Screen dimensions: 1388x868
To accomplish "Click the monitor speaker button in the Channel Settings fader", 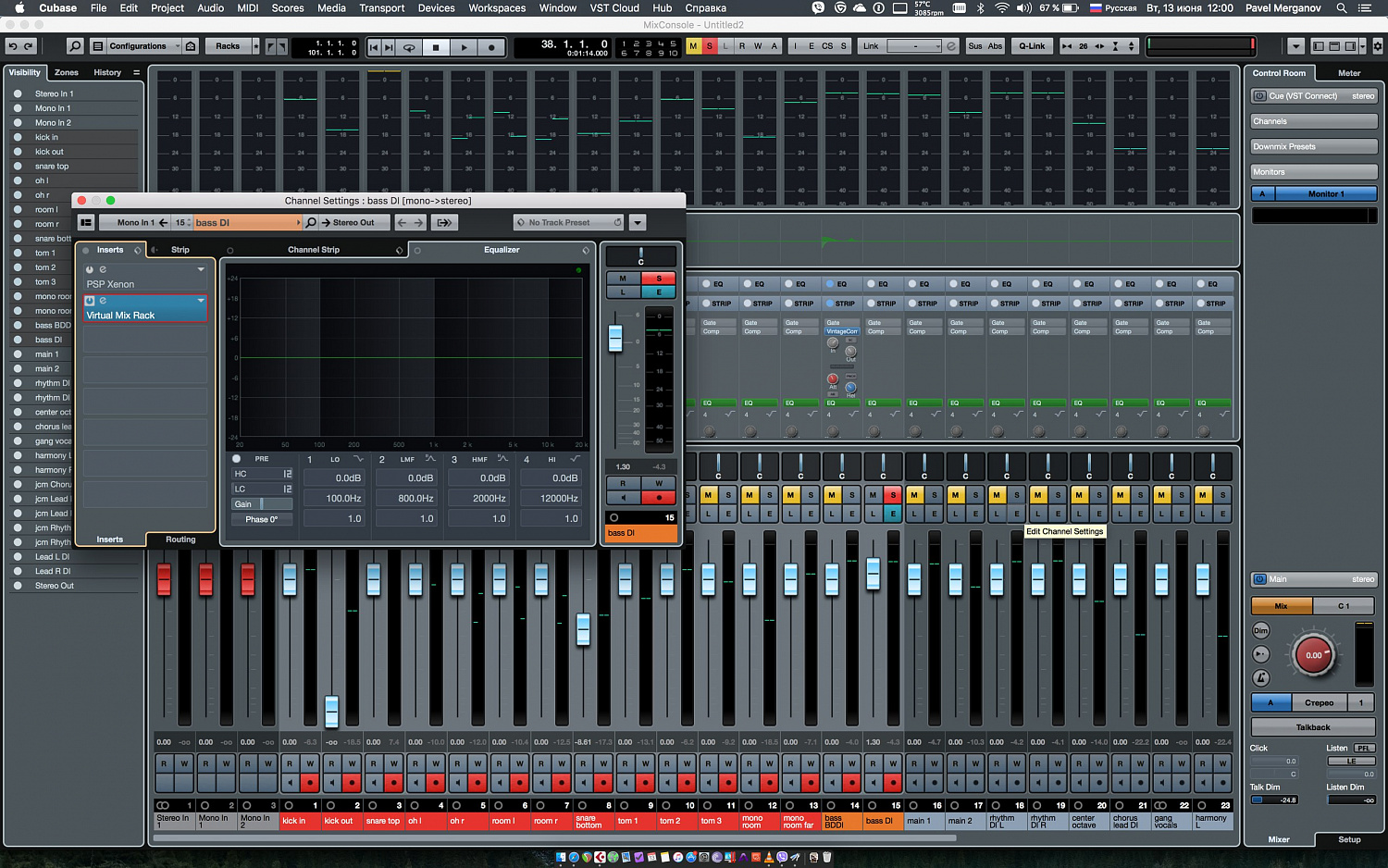I will (x=624, y=497).
